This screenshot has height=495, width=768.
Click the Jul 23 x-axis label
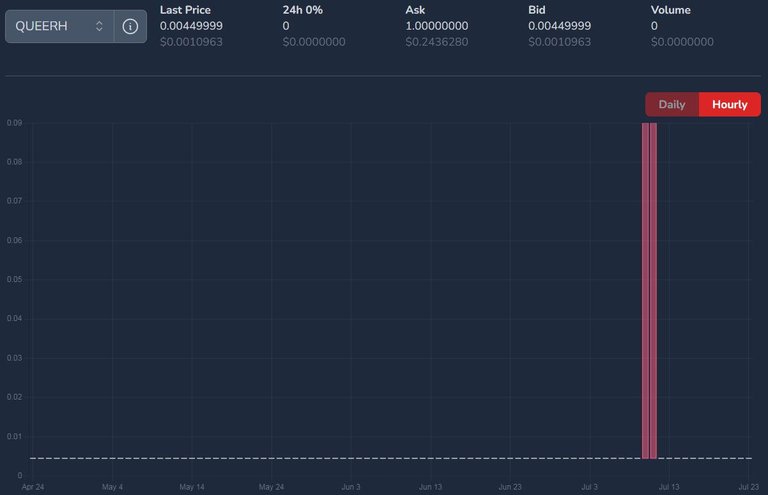(x=748, y=487)
